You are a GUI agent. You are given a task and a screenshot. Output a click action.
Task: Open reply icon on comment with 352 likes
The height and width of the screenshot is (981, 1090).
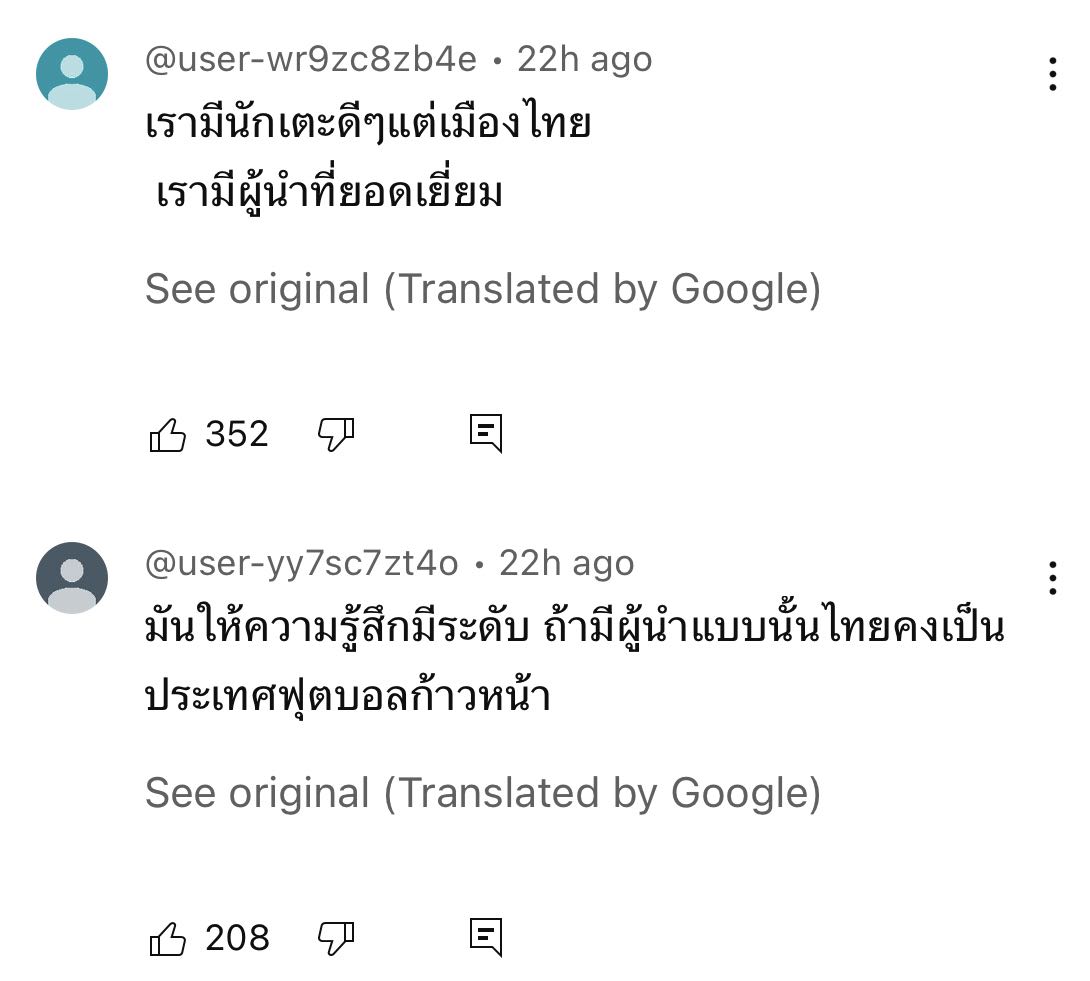(486, 434)
